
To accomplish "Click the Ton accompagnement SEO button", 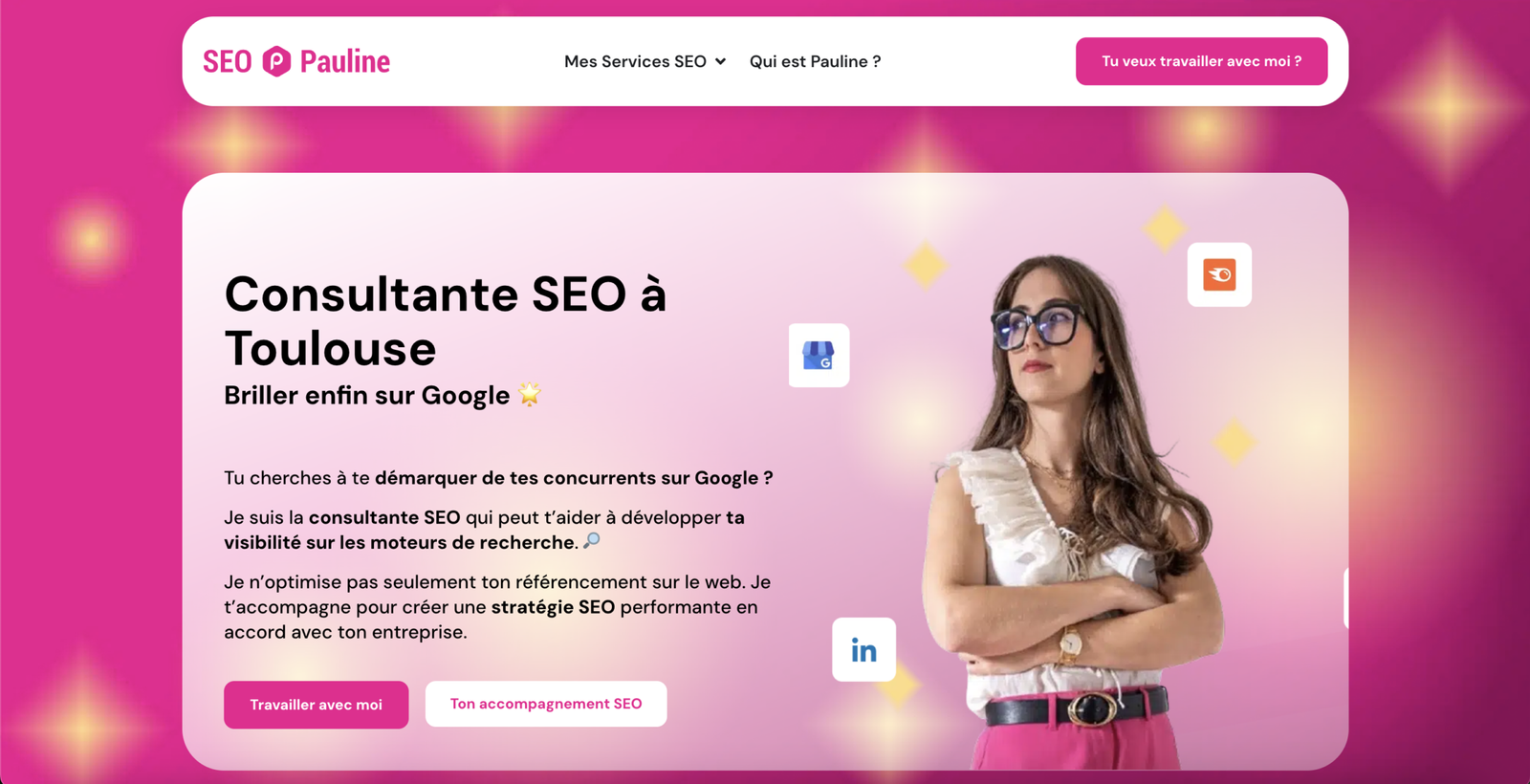I will click(x=546, y=704).
